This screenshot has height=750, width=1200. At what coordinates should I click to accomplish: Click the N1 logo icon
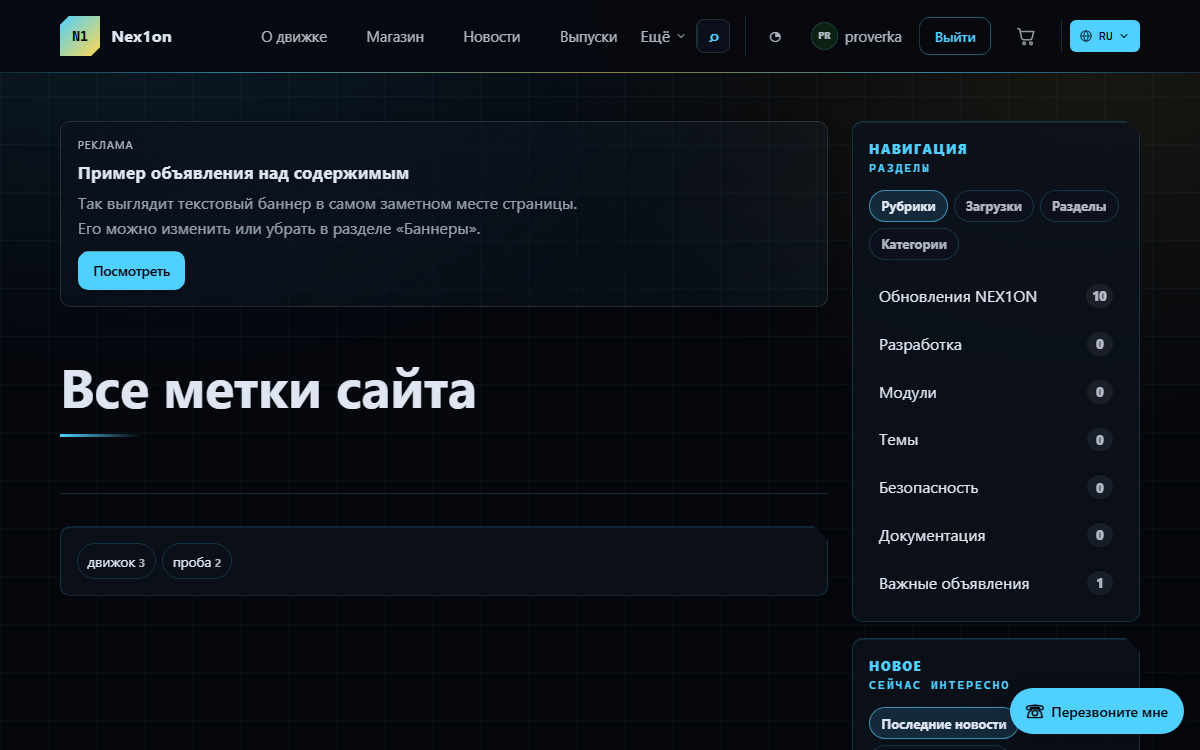(80, 36)
